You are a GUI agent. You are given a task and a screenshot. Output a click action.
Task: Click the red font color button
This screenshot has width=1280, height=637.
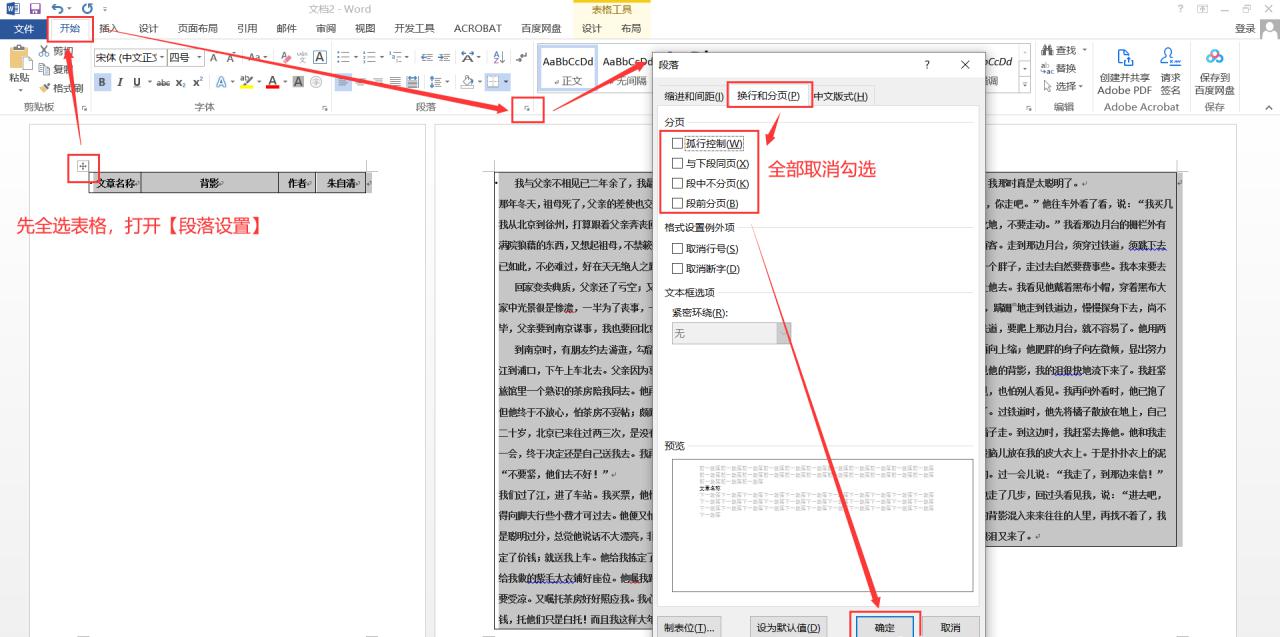click(271, 82)
